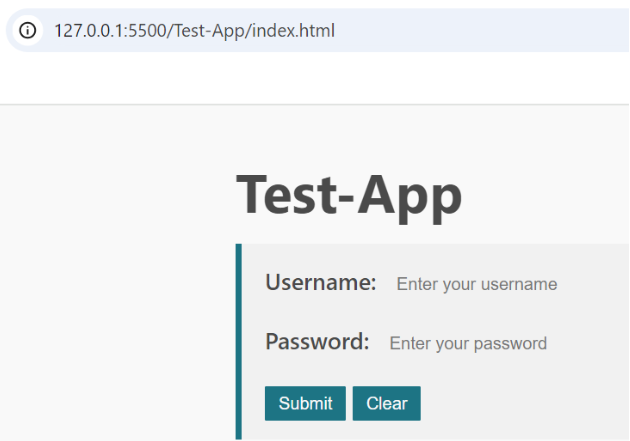Clear the form fields
This screenshot has width=630, height=441.
tap(387, 403)
